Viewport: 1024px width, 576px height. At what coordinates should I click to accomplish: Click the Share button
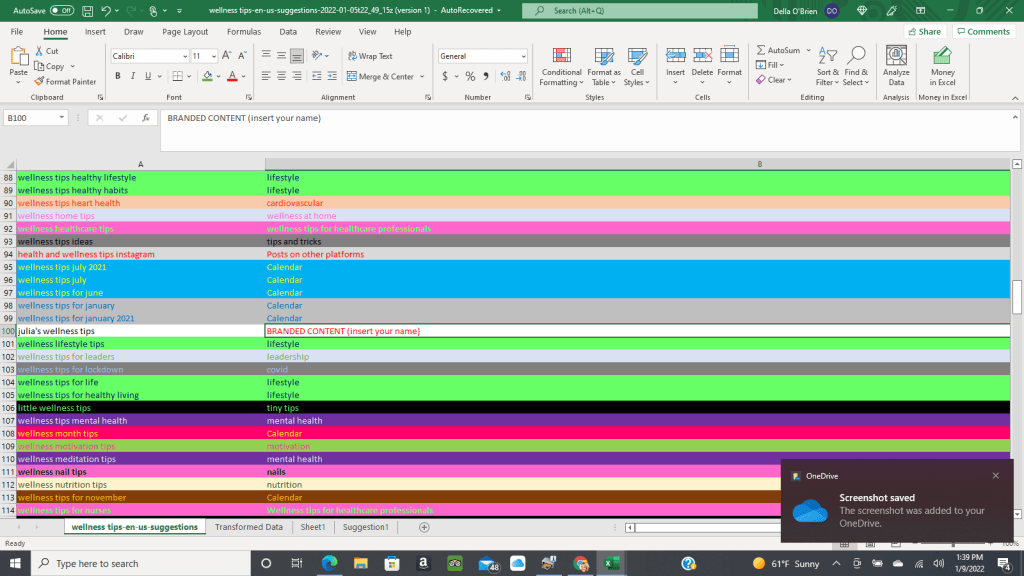[x=924, y=31]
